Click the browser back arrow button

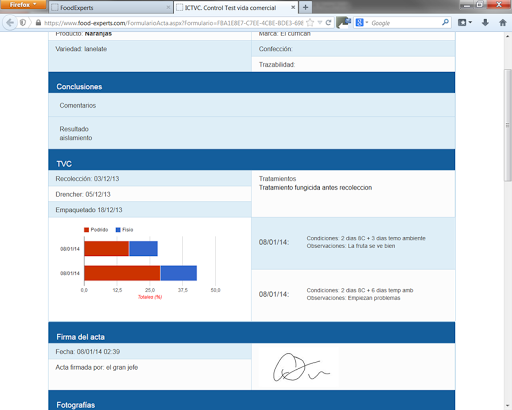(10, 23)
